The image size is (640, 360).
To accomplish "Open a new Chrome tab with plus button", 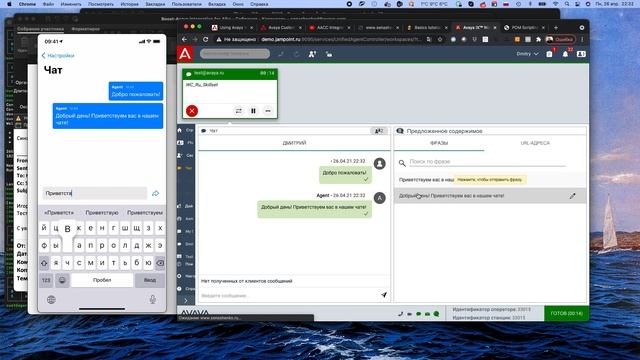I will [x=556, y=28].
